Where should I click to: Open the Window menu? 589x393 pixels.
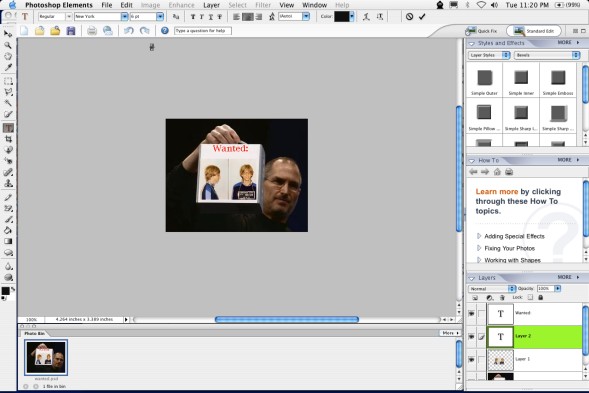(314, 5)
